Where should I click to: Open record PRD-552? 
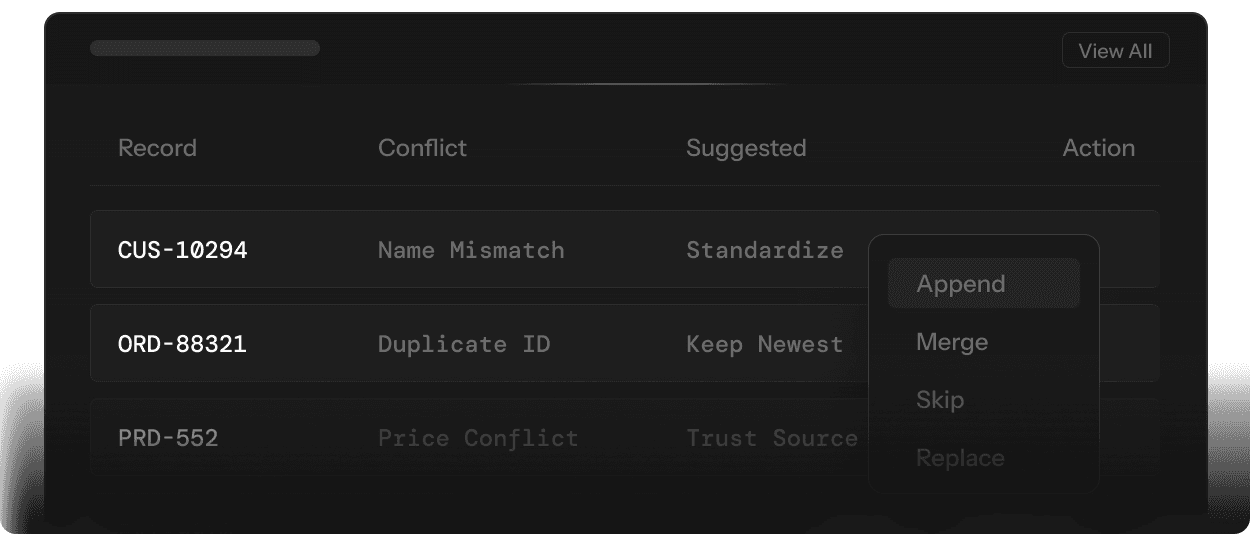[168, 438]
